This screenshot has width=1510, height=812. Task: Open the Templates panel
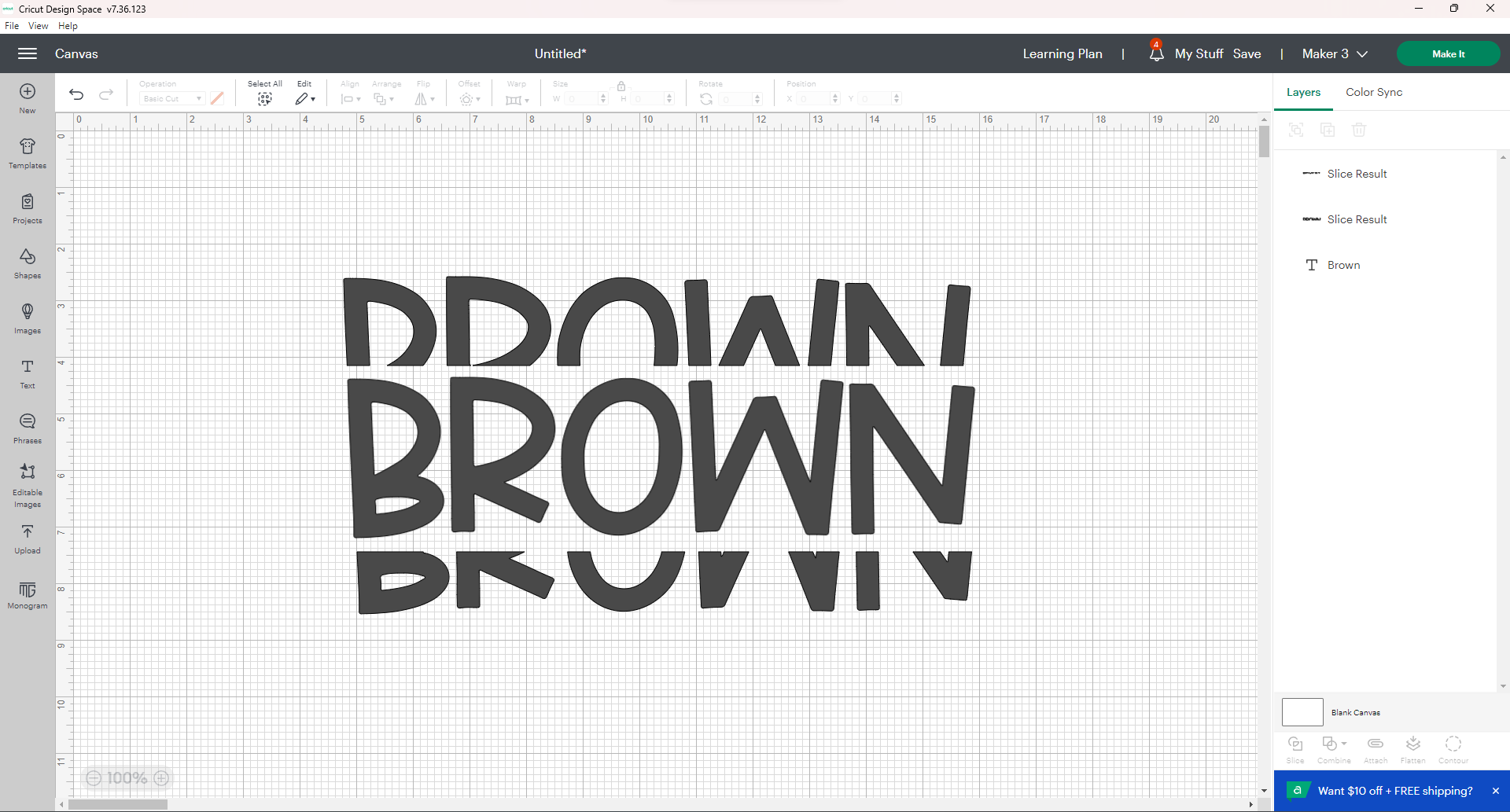coord(28,154)
